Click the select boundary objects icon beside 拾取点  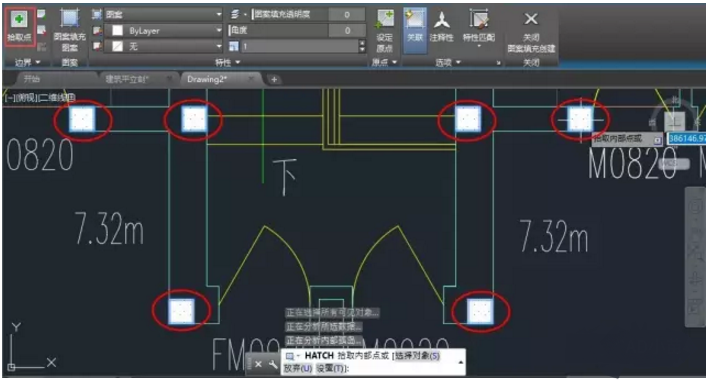coord(41,14)
